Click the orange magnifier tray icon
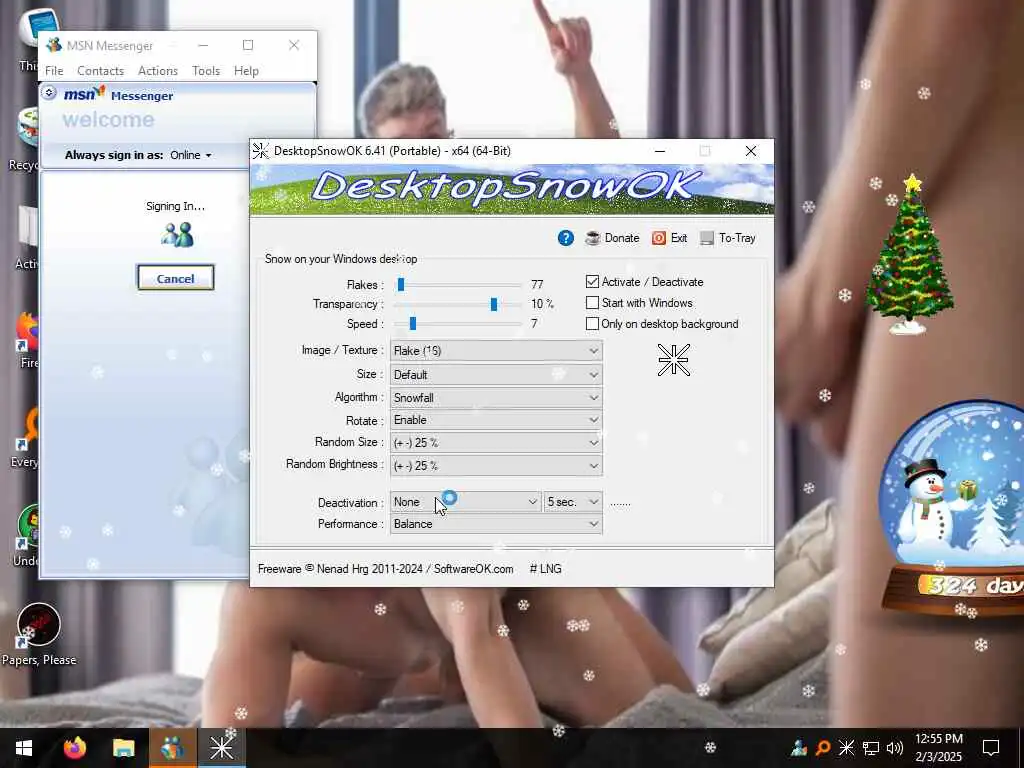The image size is (1024, 768). pos(822,748)
